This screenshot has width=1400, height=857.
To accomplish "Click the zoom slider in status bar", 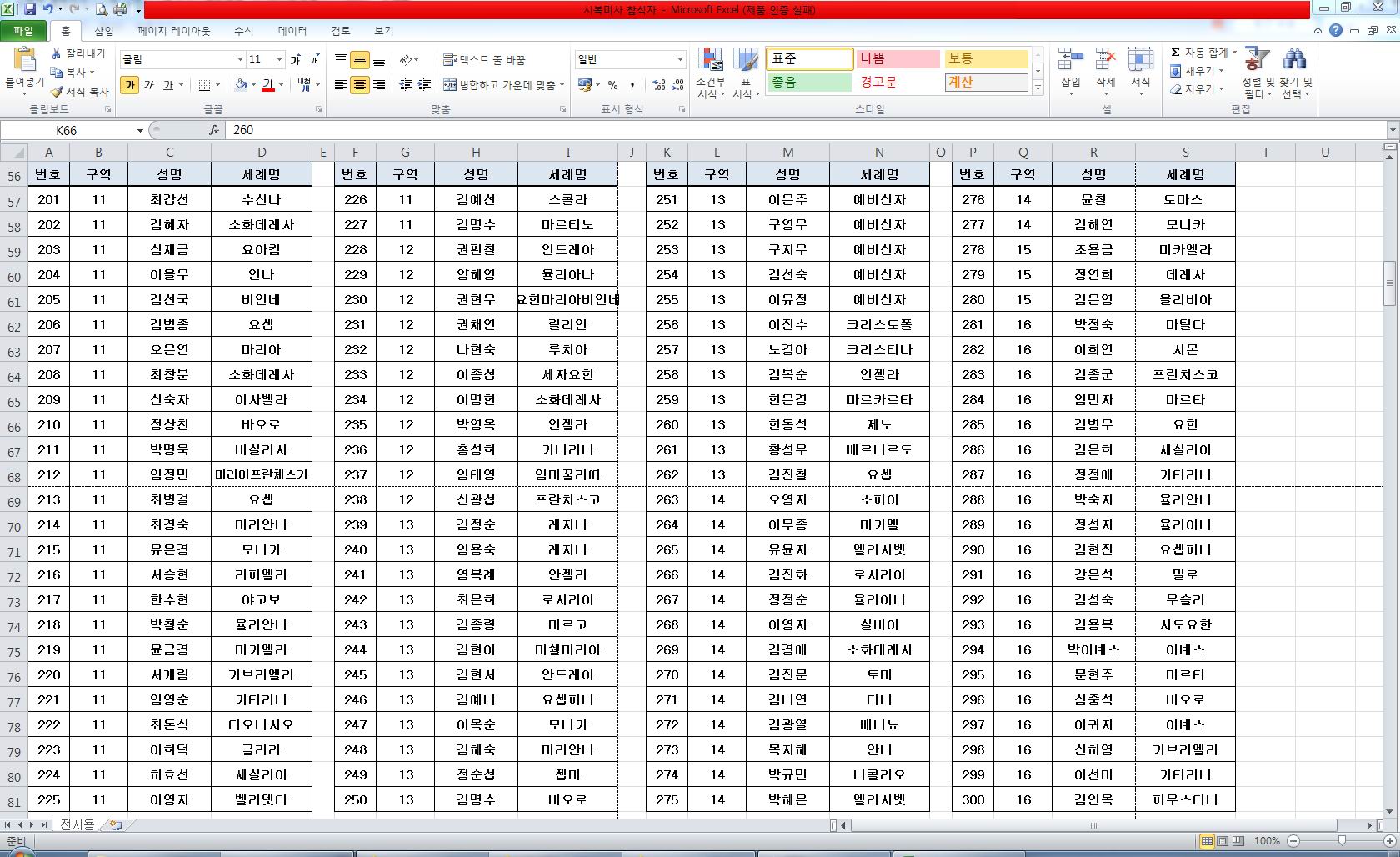I will (x=1341, y=841).
